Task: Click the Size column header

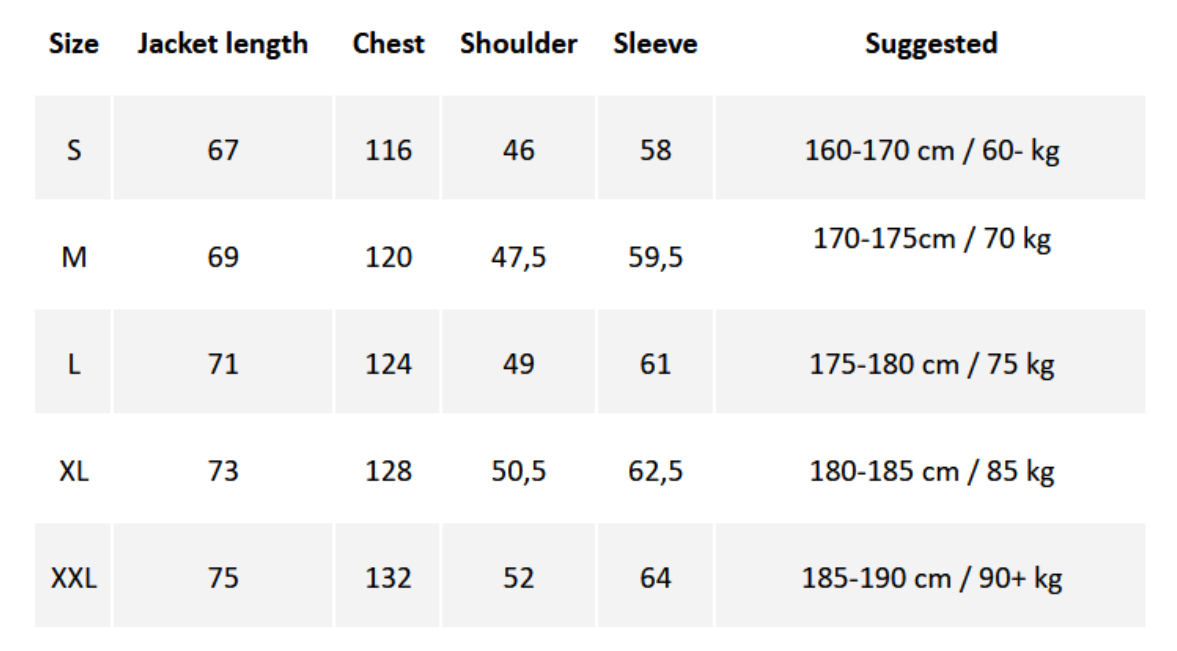Action: point(74,44)
